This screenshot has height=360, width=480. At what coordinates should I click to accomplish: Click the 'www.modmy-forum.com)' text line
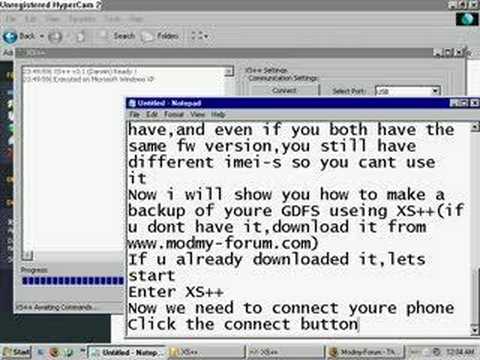[223, 243]
